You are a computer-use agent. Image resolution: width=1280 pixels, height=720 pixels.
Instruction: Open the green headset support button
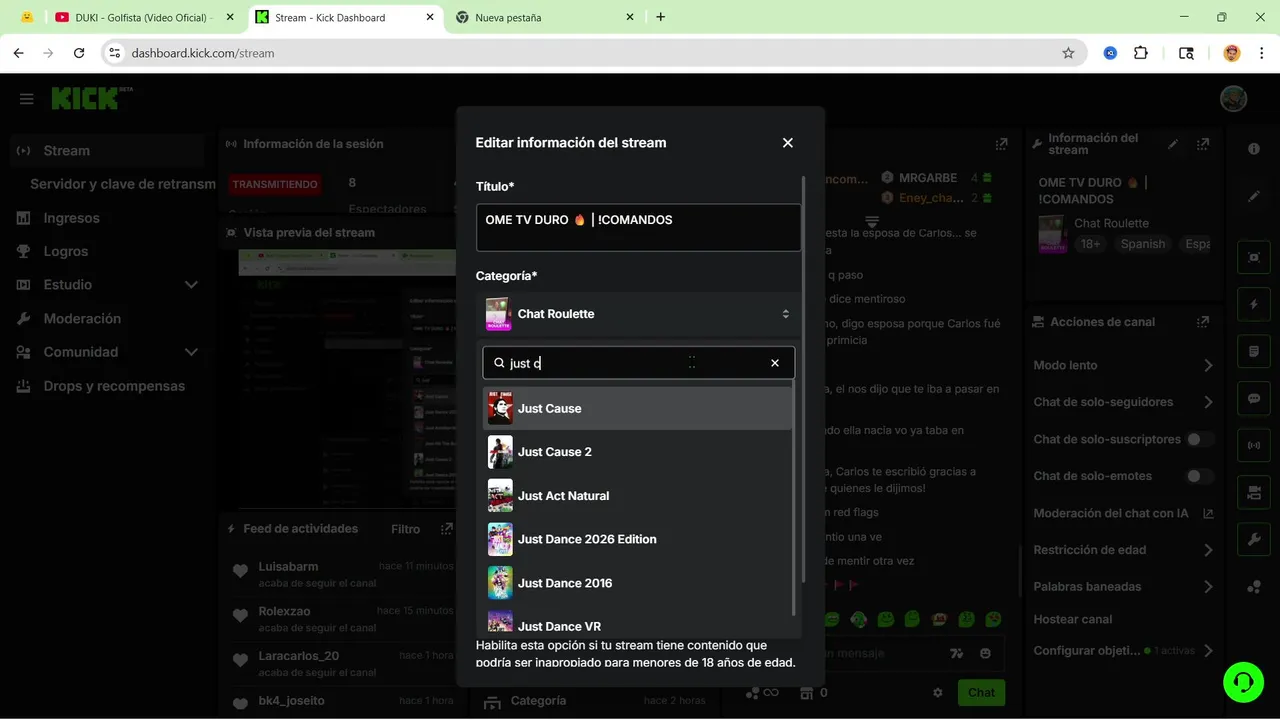[x=1243, y=682]
